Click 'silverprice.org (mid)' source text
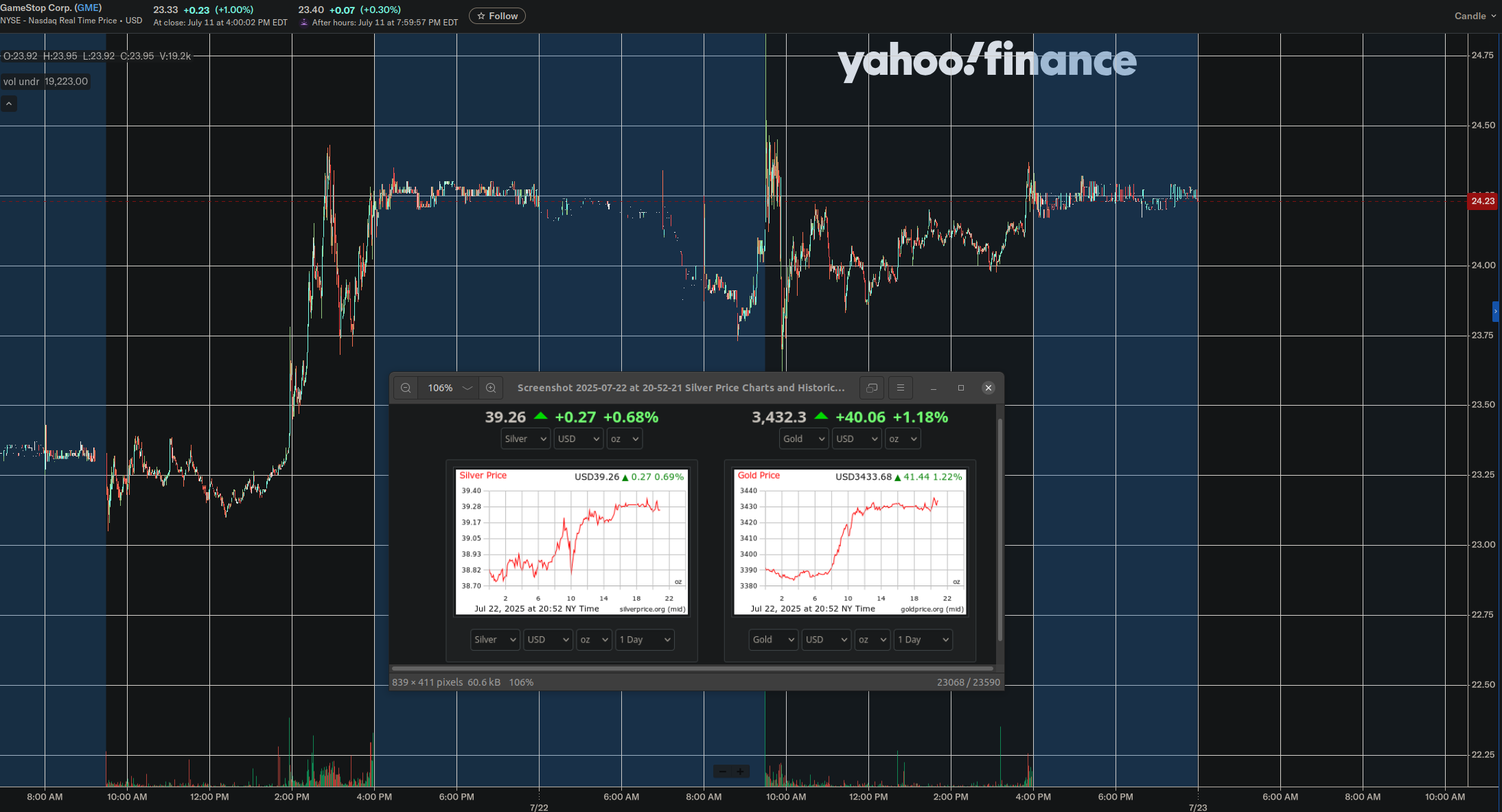 [652, 609]
